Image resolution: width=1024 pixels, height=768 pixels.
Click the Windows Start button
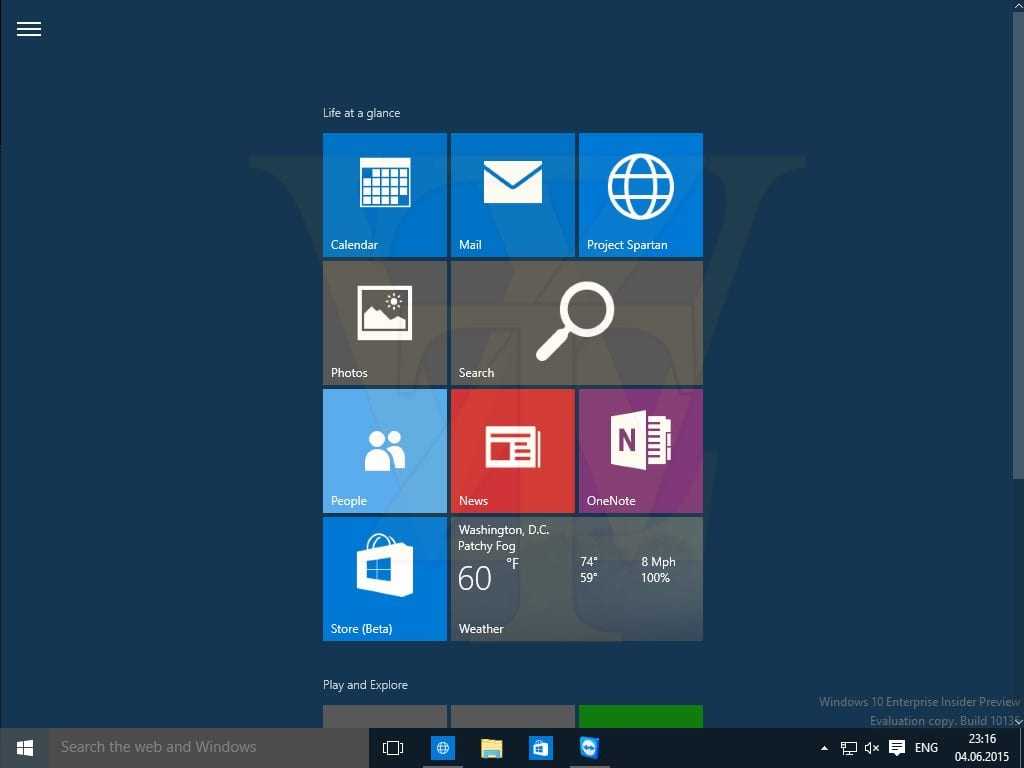tap(25, 747)
